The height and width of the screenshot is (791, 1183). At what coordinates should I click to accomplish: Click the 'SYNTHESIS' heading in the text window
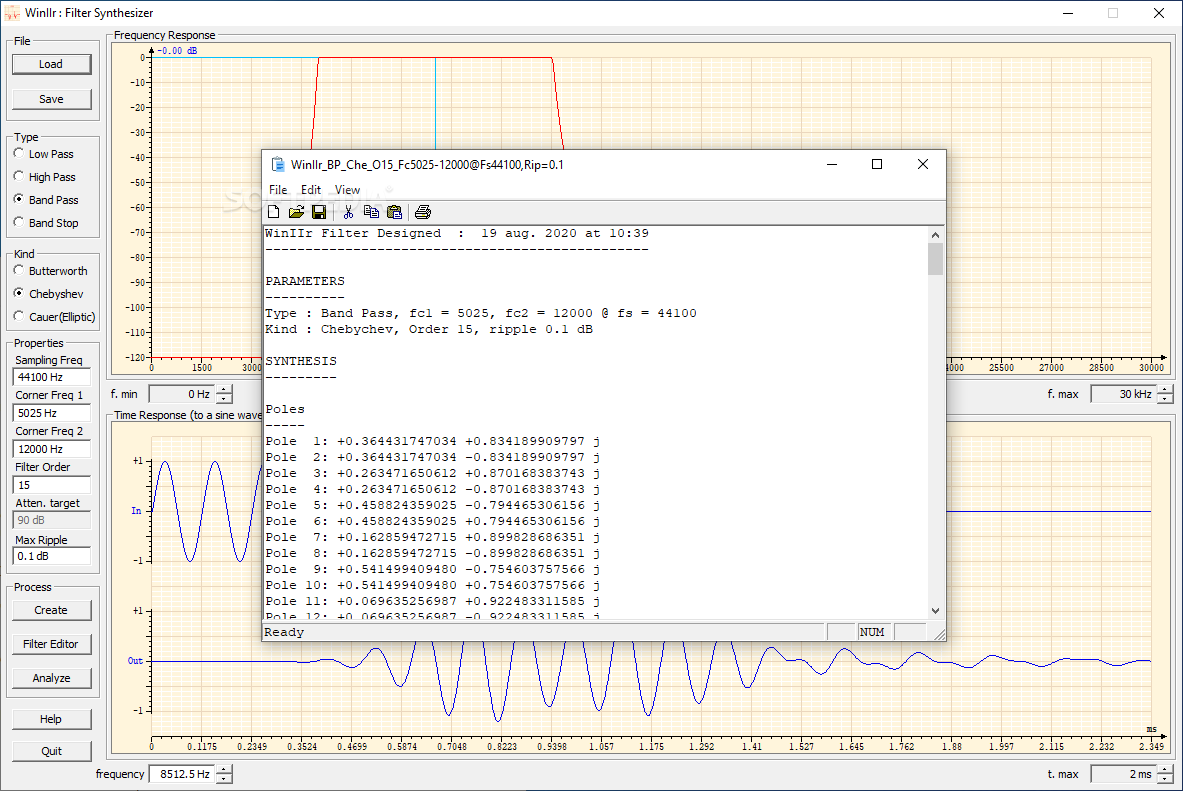301,361
